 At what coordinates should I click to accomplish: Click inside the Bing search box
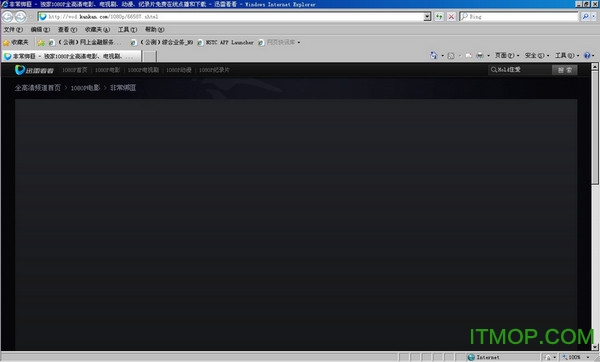519,16
